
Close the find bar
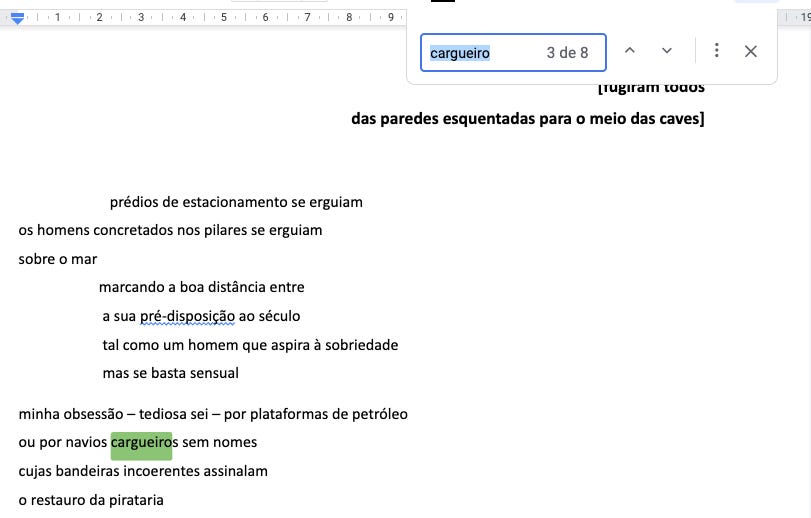pos(750,51)
